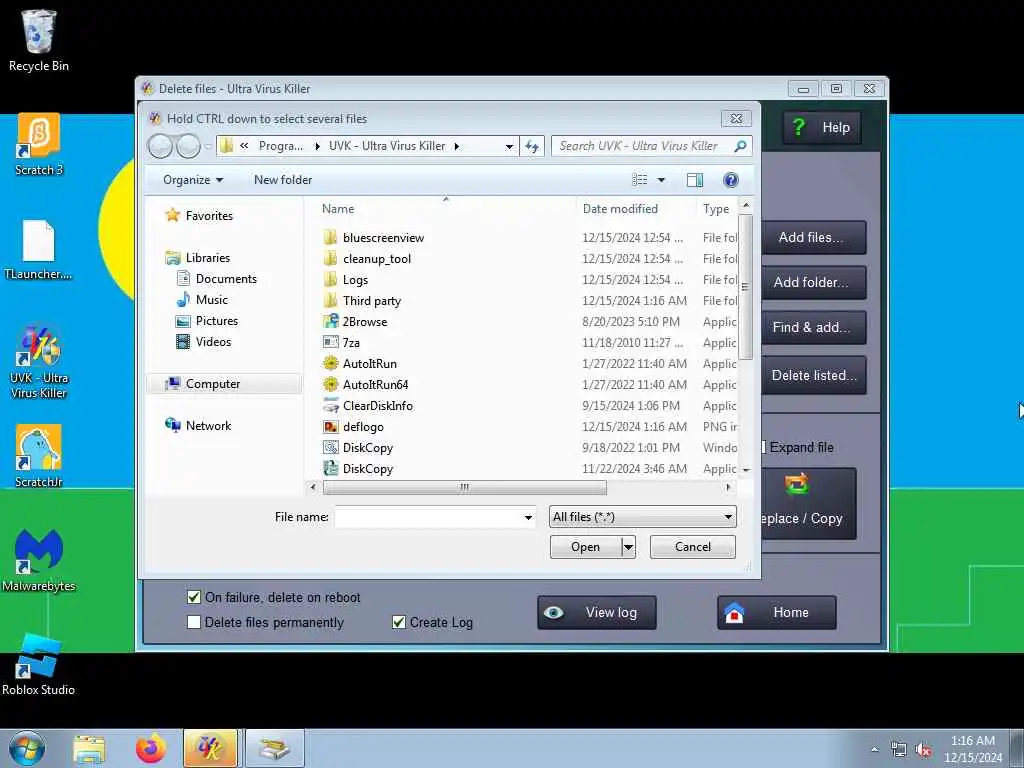Switch to the UVK taskbar button
This screenshot has height=768, width=1024.
pos(210,748)
